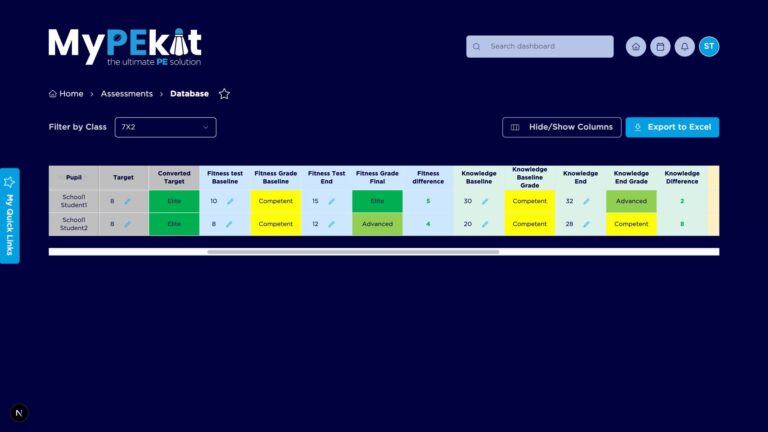
Task: Click the Fitness Grade Baseline header
Action: (276, 177)
